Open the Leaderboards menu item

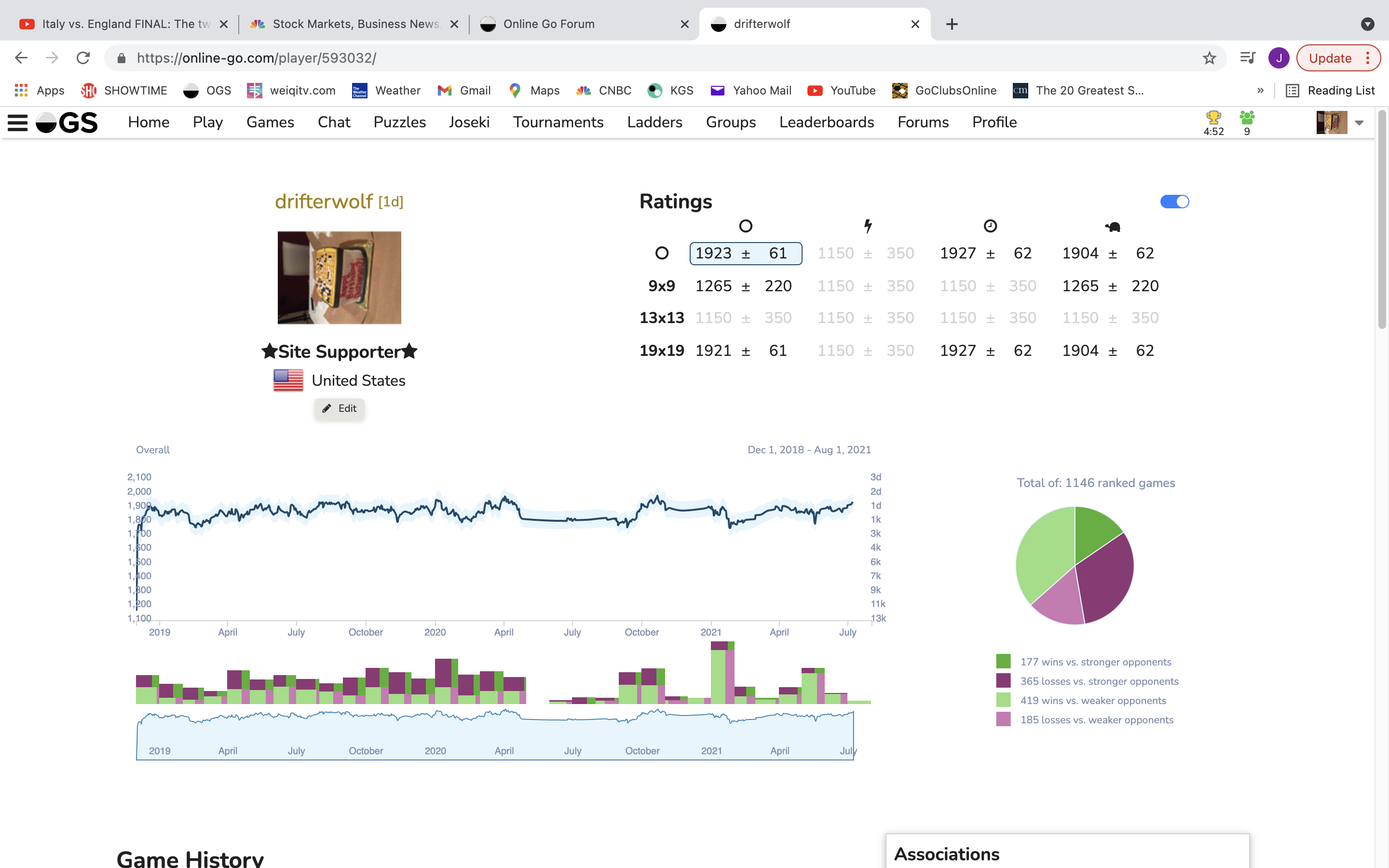tap(826, 122)
